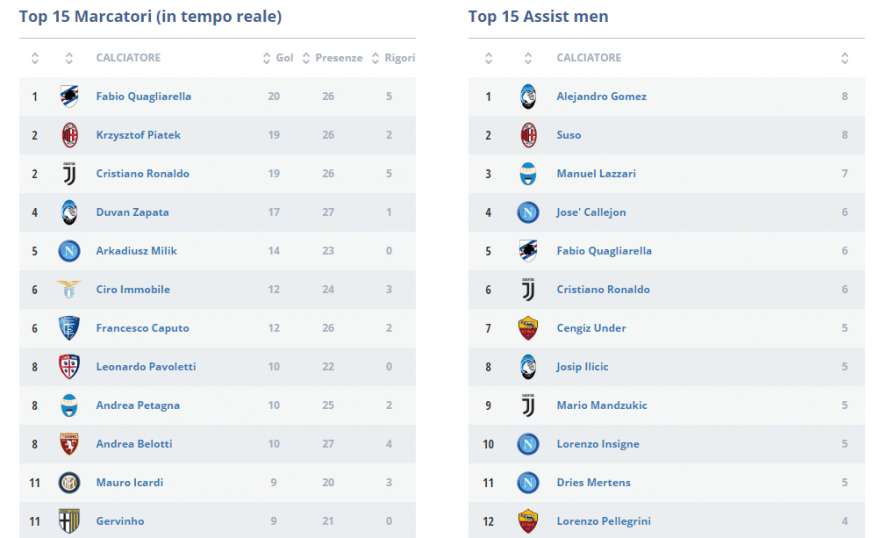880x538 pixels.
Task: Click Sampdoria crest beside Fabio Quagliarella scorer row
Action: (69, 96)
